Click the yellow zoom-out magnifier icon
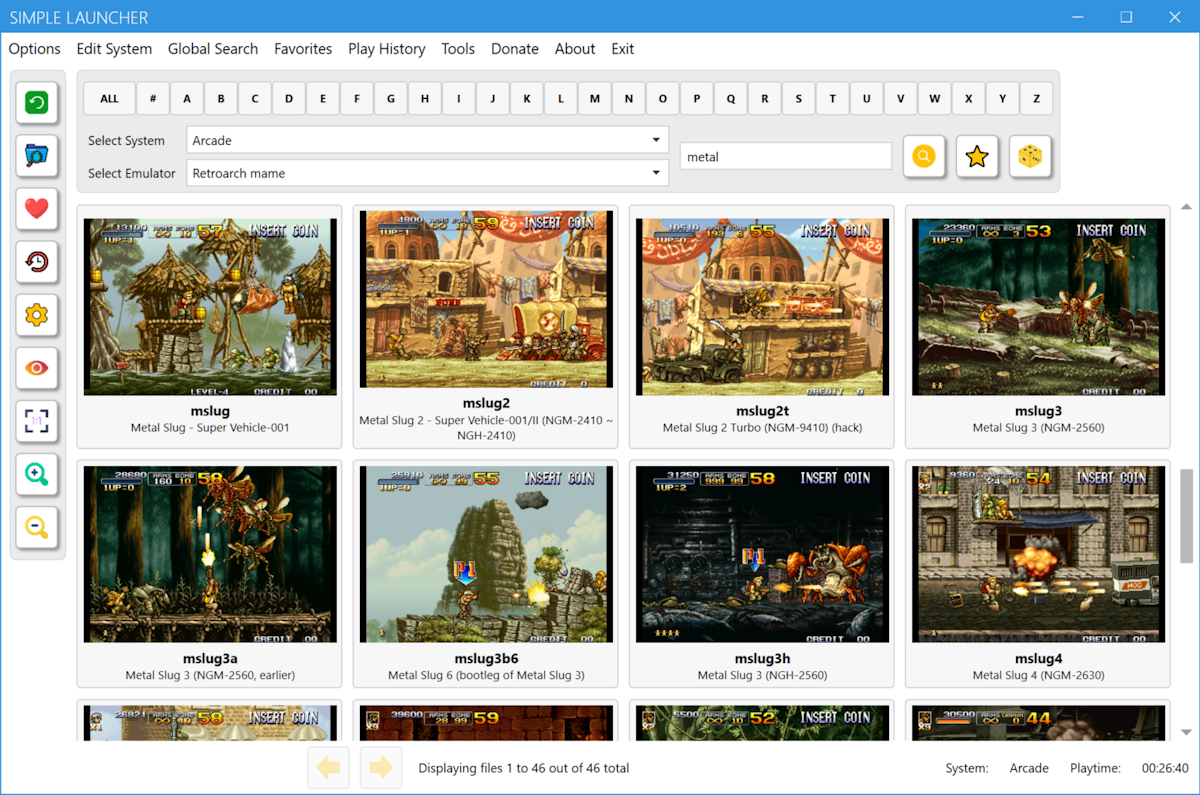 click(37, 527)
